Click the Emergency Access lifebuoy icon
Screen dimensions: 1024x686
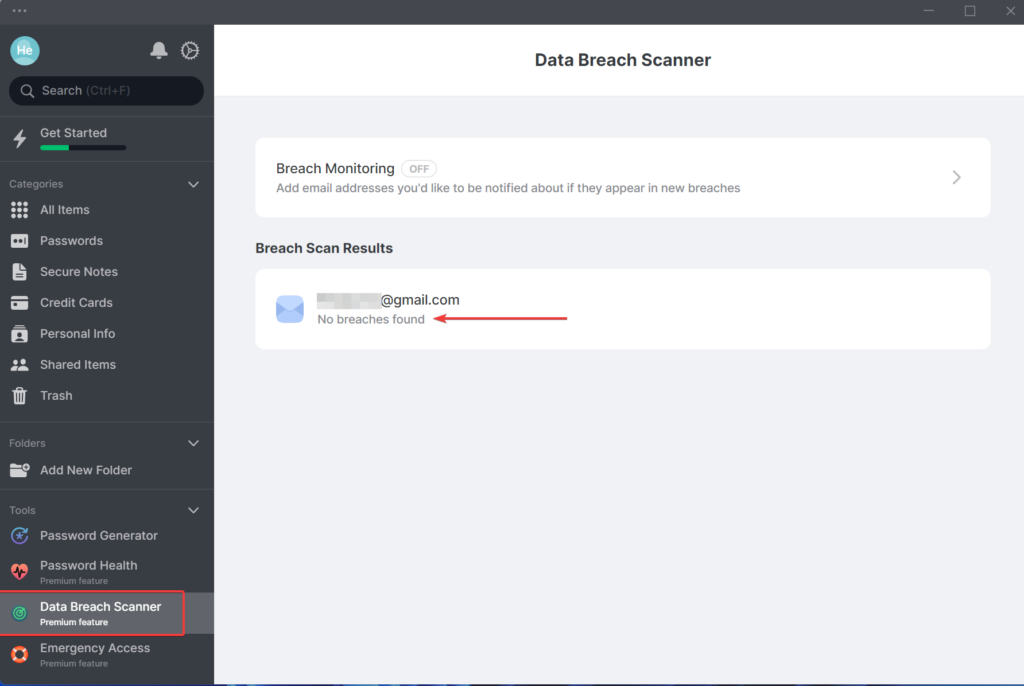point(20,654)
